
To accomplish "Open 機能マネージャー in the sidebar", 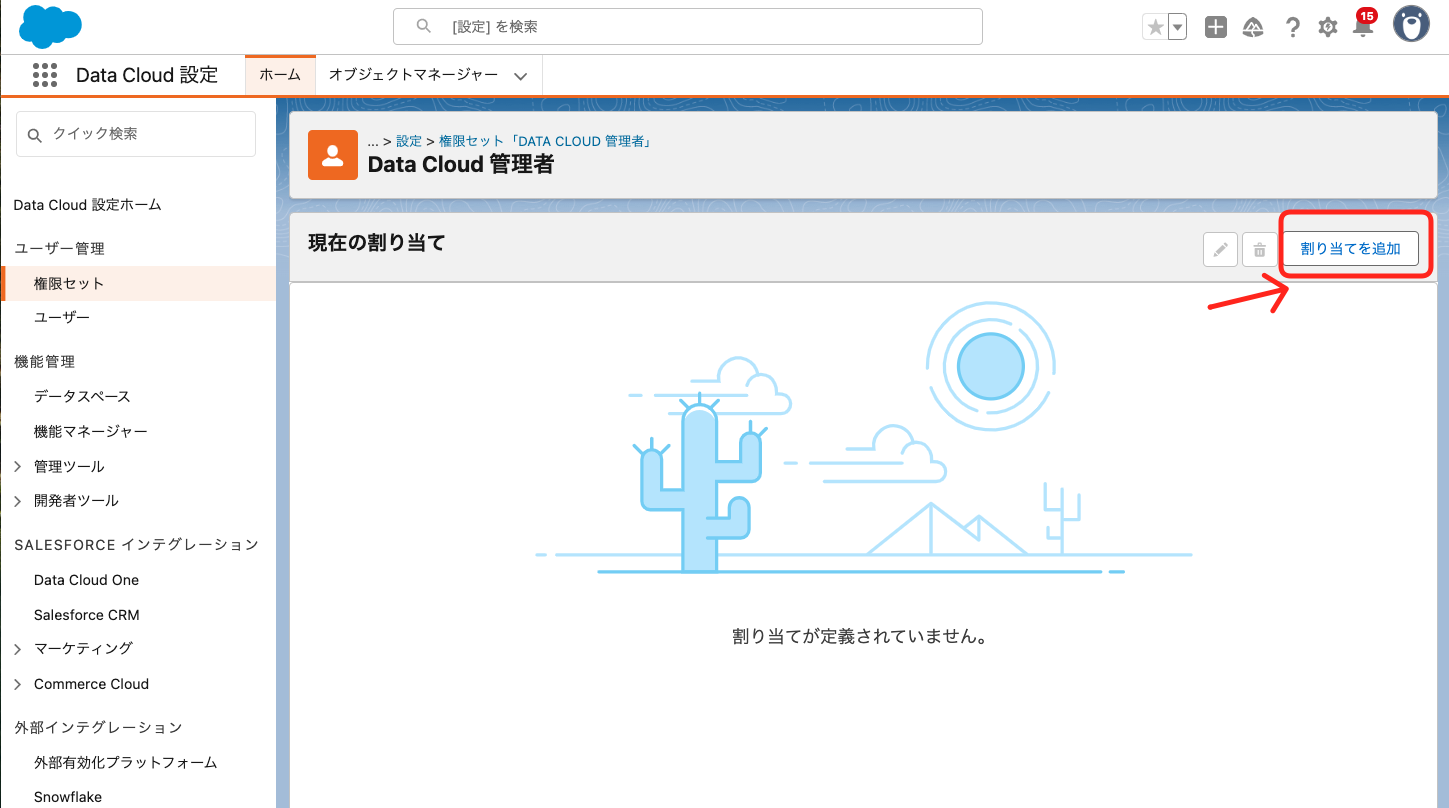I will (x=91, y=432).
